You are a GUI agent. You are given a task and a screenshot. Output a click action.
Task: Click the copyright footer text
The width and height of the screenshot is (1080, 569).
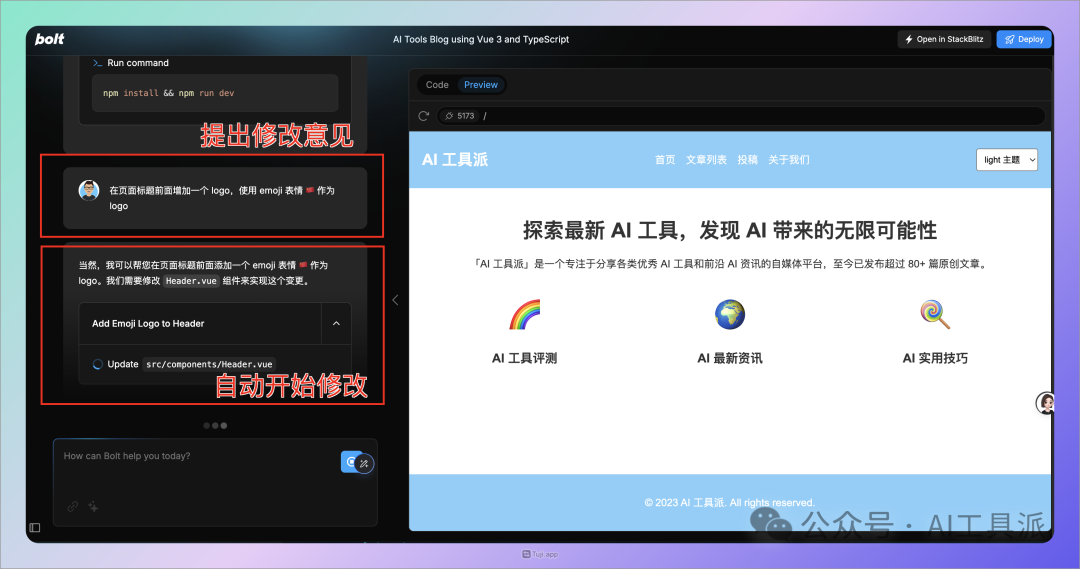click(729, 502)
